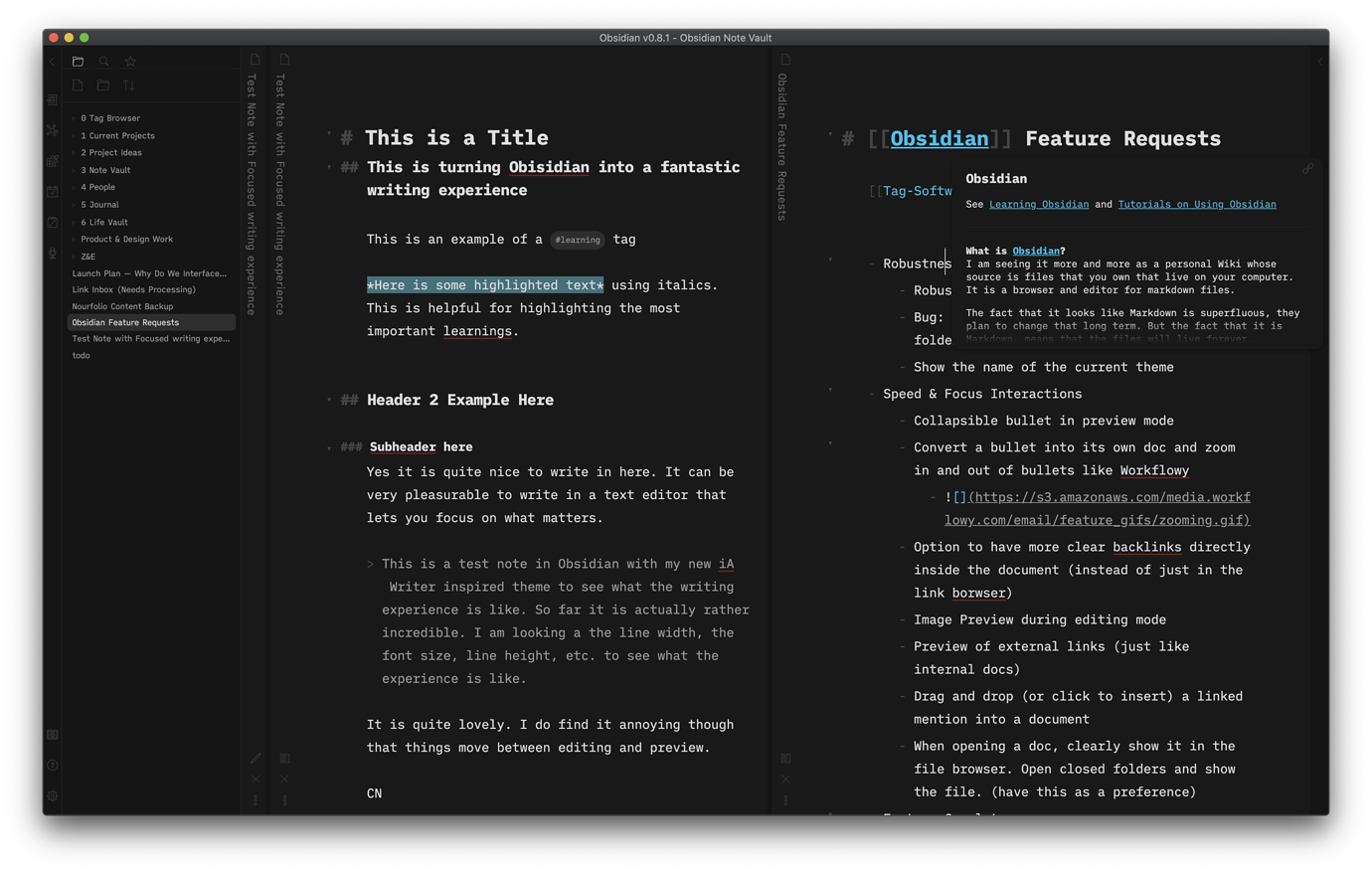Follow the Obsidian link in note title
The image size is (1372, 871).
click(940, 138)
